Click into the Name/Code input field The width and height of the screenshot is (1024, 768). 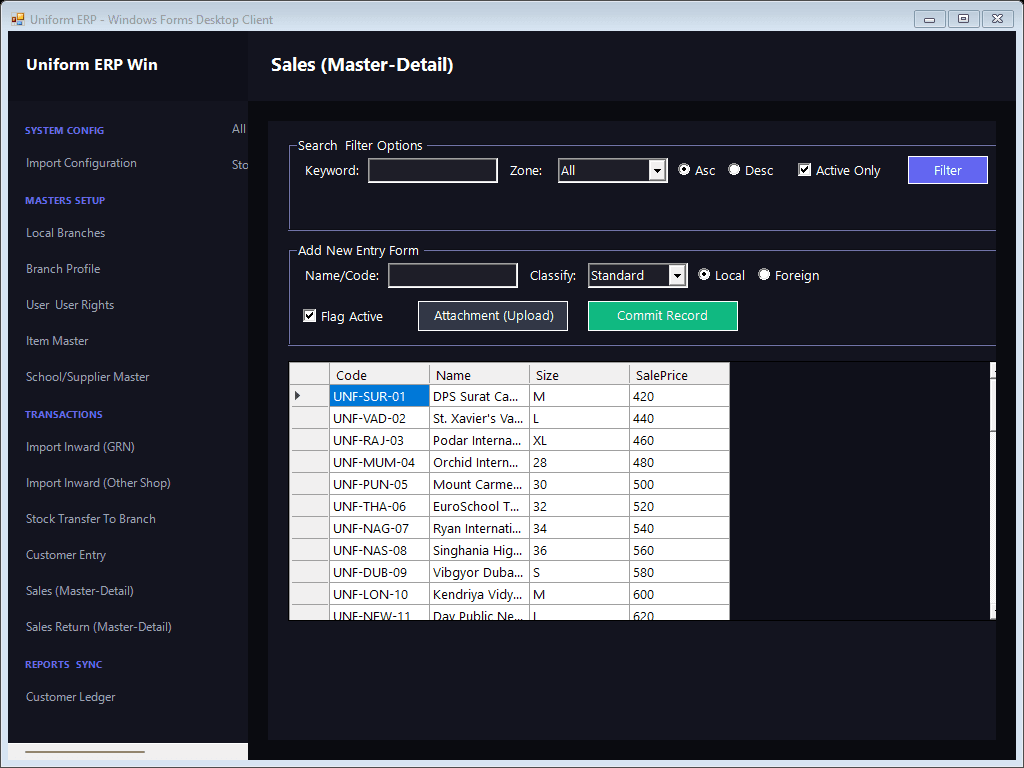coord(453,276)
